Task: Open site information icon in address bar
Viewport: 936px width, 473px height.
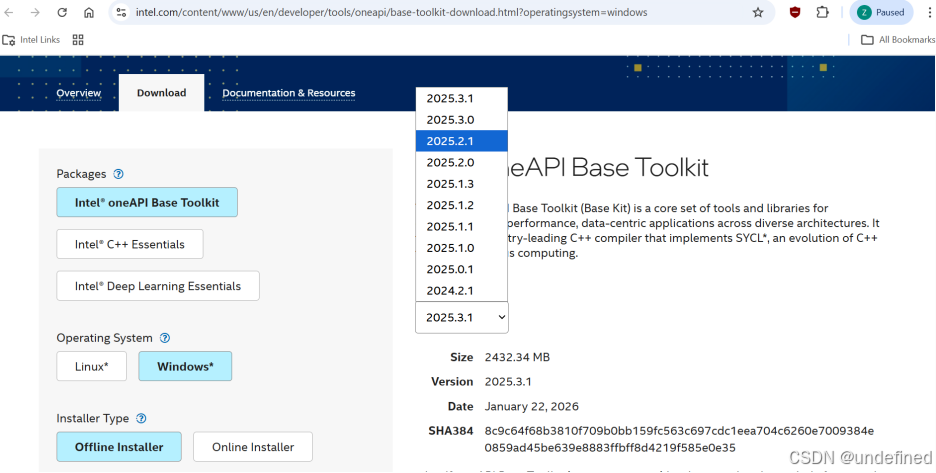Action: pyautogui.click(x=121, y=13)
